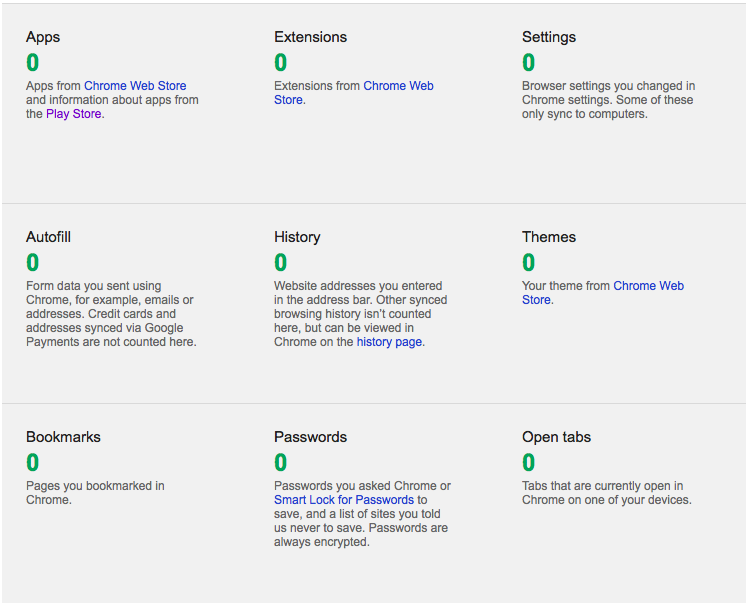
Task: Select the green zero count under Open tabs
Action: (529, 462)
